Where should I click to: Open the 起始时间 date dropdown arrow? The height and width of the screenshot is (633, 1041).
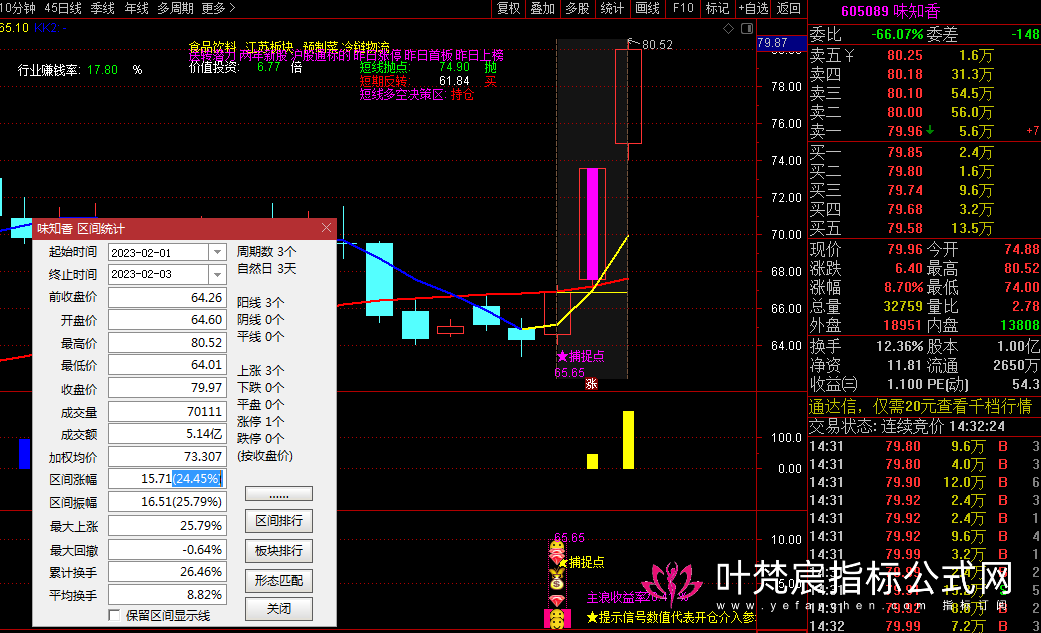point(217,252)
